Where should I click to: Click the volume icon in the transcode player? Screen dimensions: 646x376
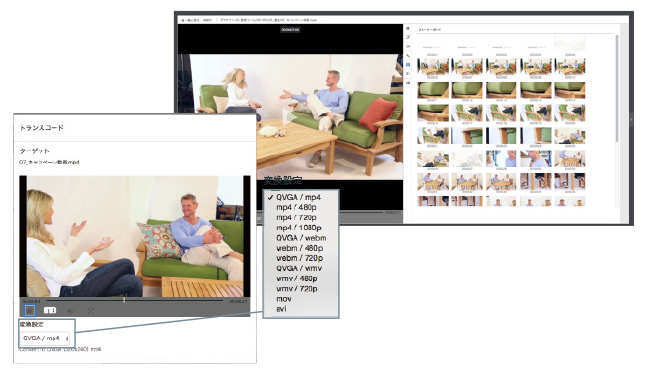point(70,311)
